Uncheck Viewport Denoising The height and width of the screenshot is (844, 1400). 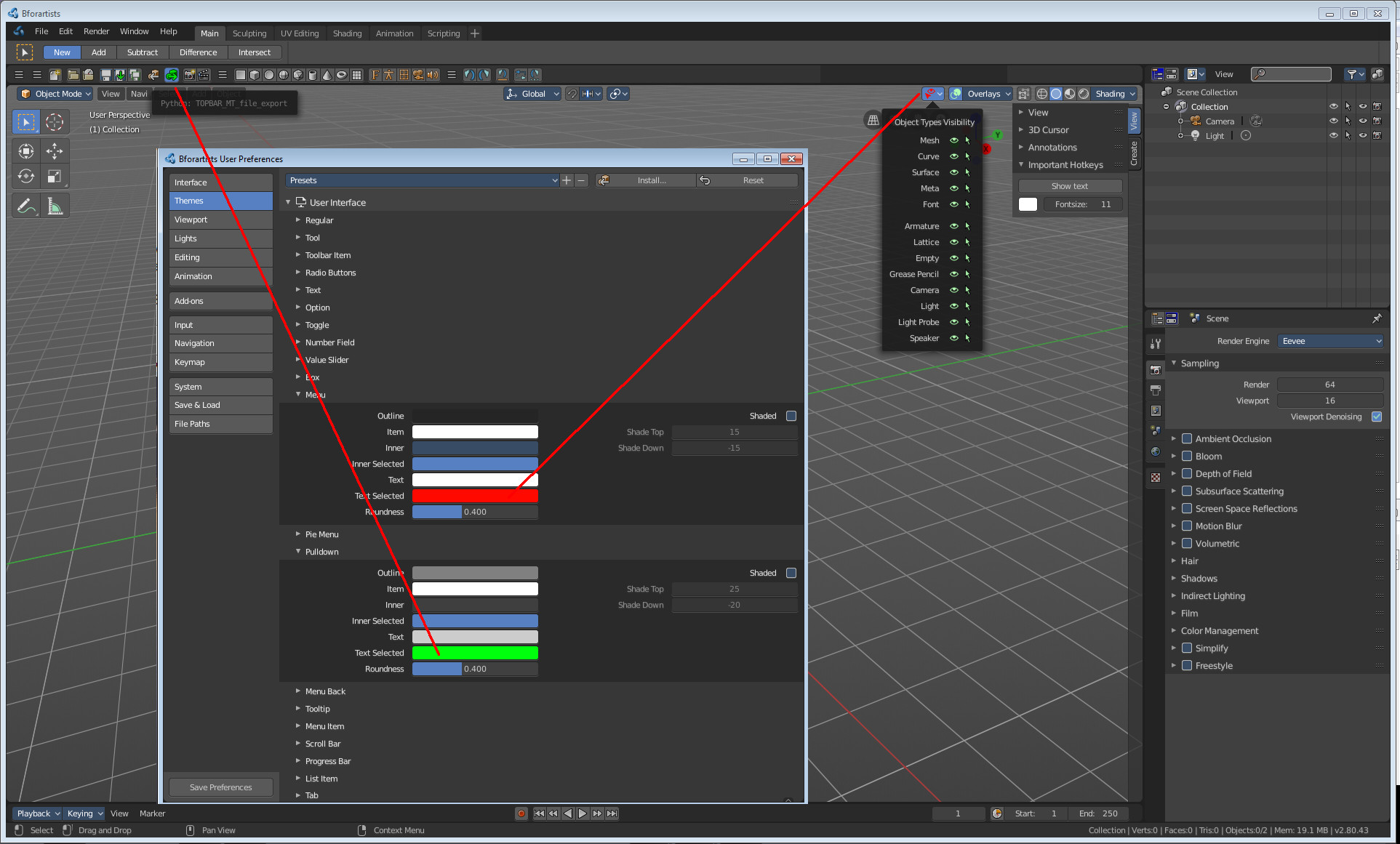[1377, 417]
